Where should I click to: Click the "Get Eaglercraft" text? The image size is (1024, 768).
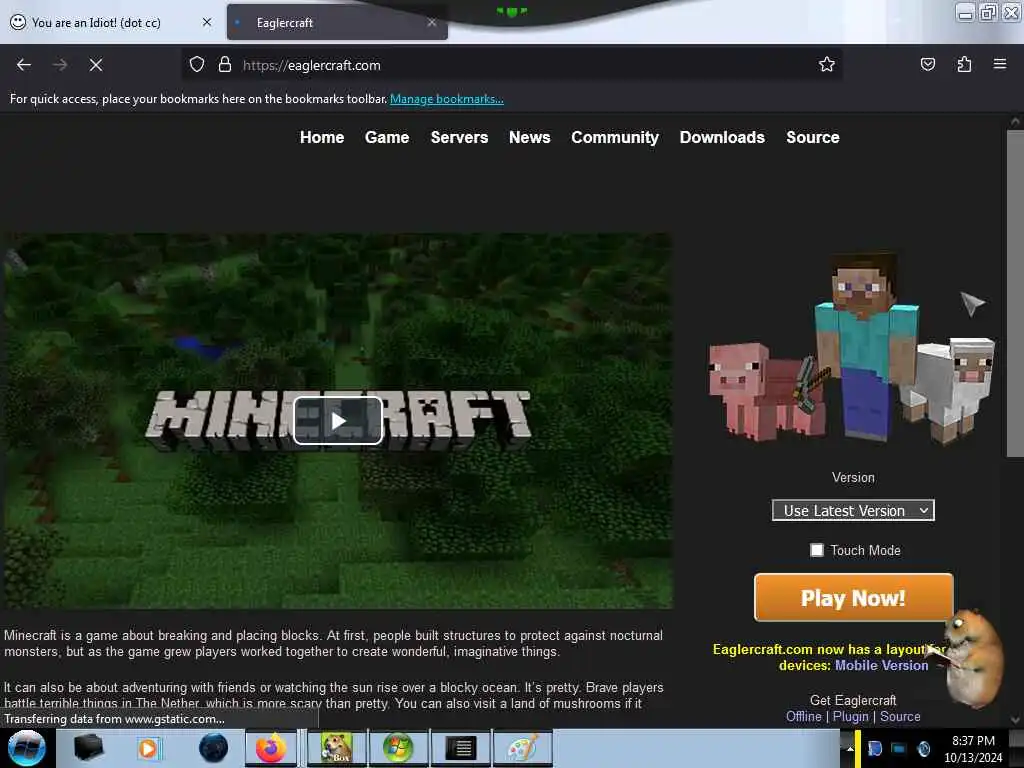tap(853, 700)
